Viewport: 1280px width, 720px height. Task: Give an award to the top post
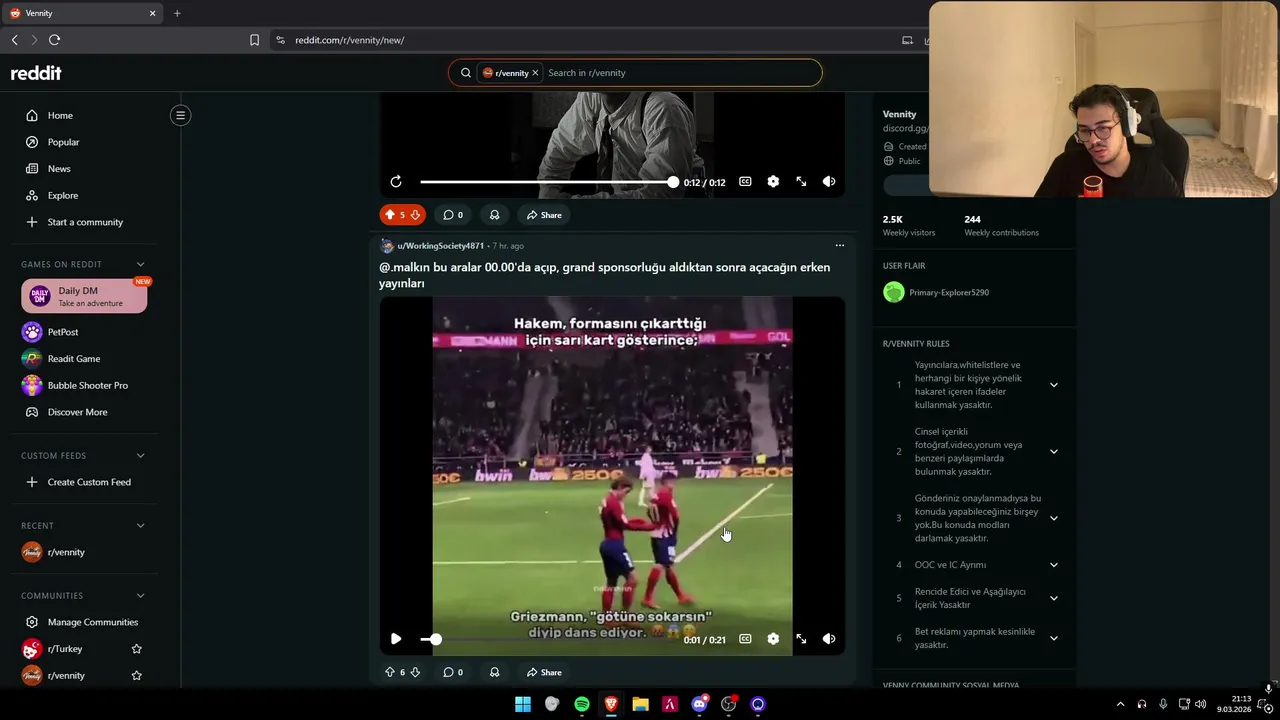pyautogui.click(x=494, y=215)
